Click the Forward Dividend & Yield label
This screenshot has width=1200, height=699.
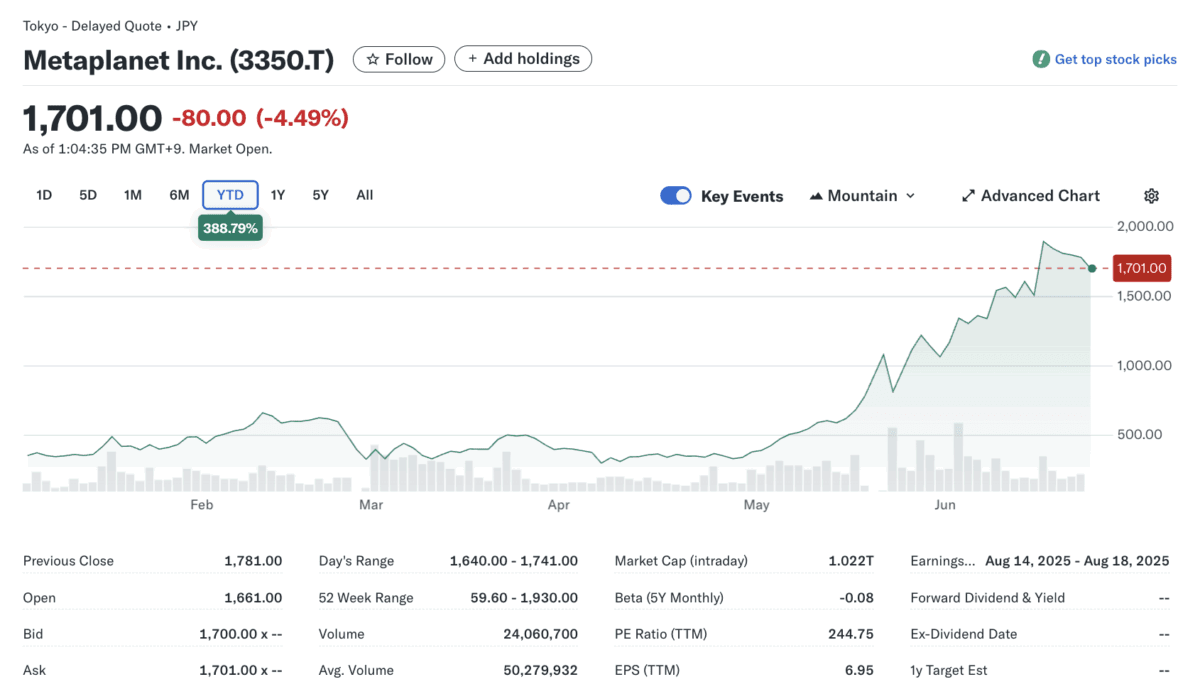(x=988, y=598)
